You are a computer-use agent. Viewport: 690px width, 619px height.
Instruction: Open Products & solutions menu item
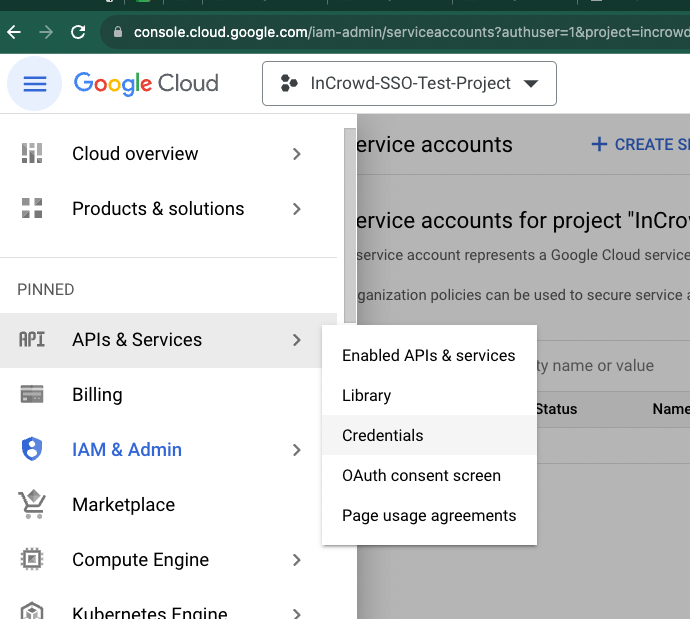click(168, 209)
